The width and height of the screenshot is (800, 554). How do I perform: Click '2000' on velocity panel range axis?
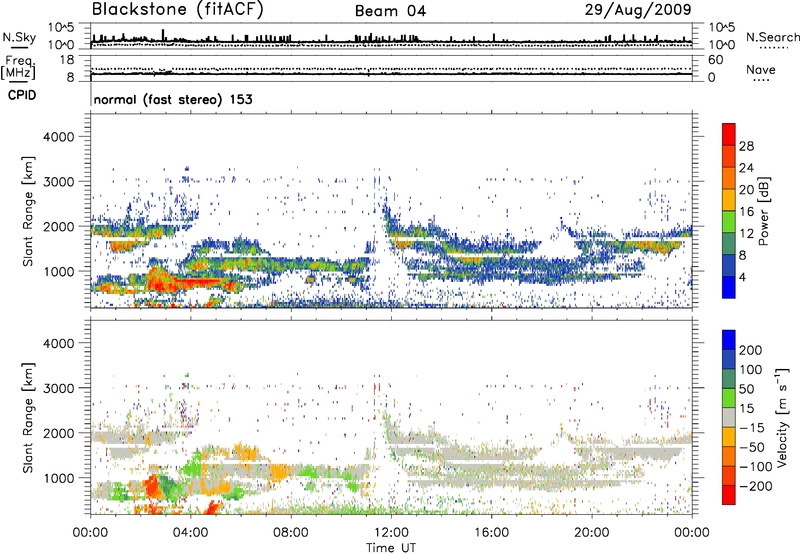click(58, 433)
